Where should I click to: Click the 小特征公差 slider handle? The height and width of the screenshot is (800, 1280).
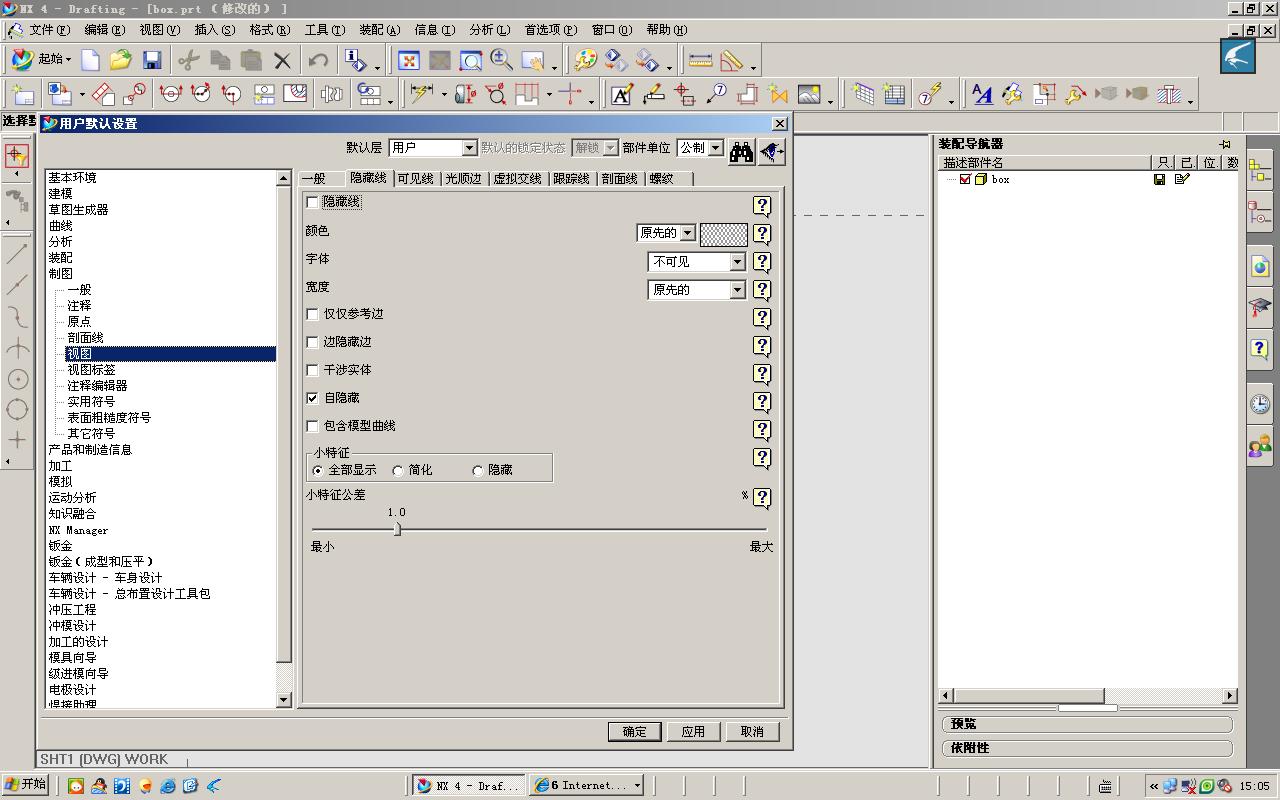pos(397,529)
